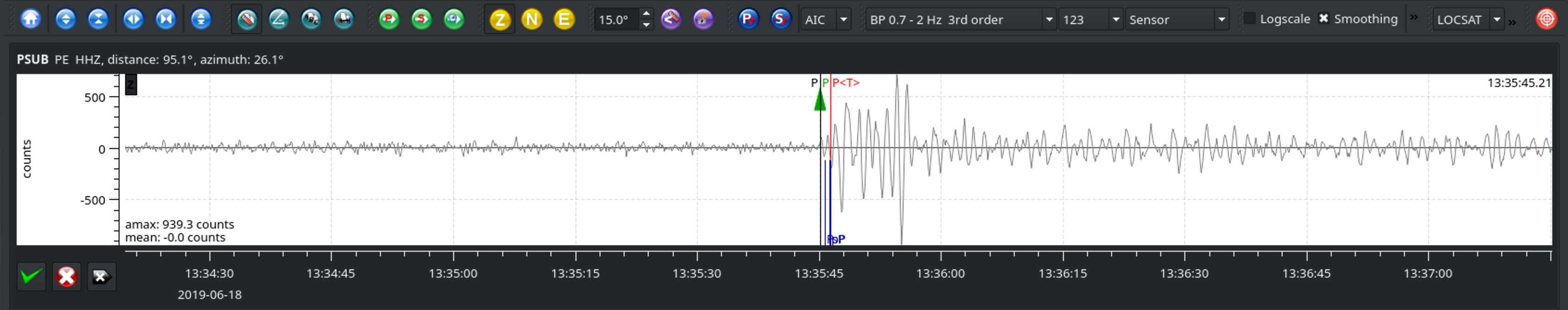Click the blue PcP arrival label

click(836, 240)
